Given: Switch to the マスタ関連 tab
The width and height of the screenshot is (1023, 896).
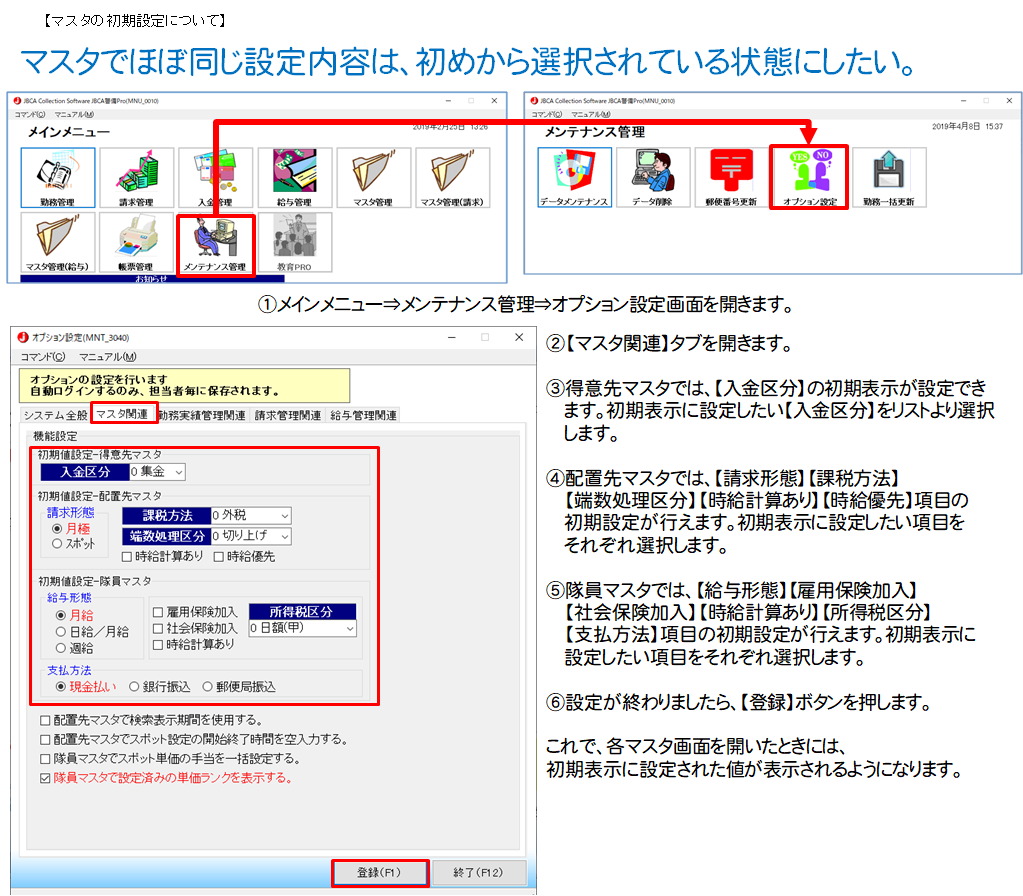Looking at the screenshot, I should (123, 415).
